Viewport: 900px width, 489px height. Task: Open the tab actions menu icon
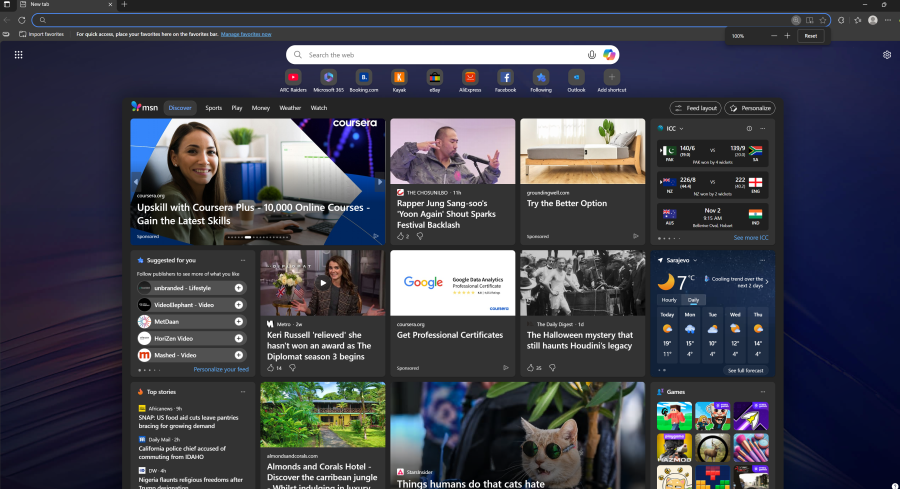click(7, 4)
